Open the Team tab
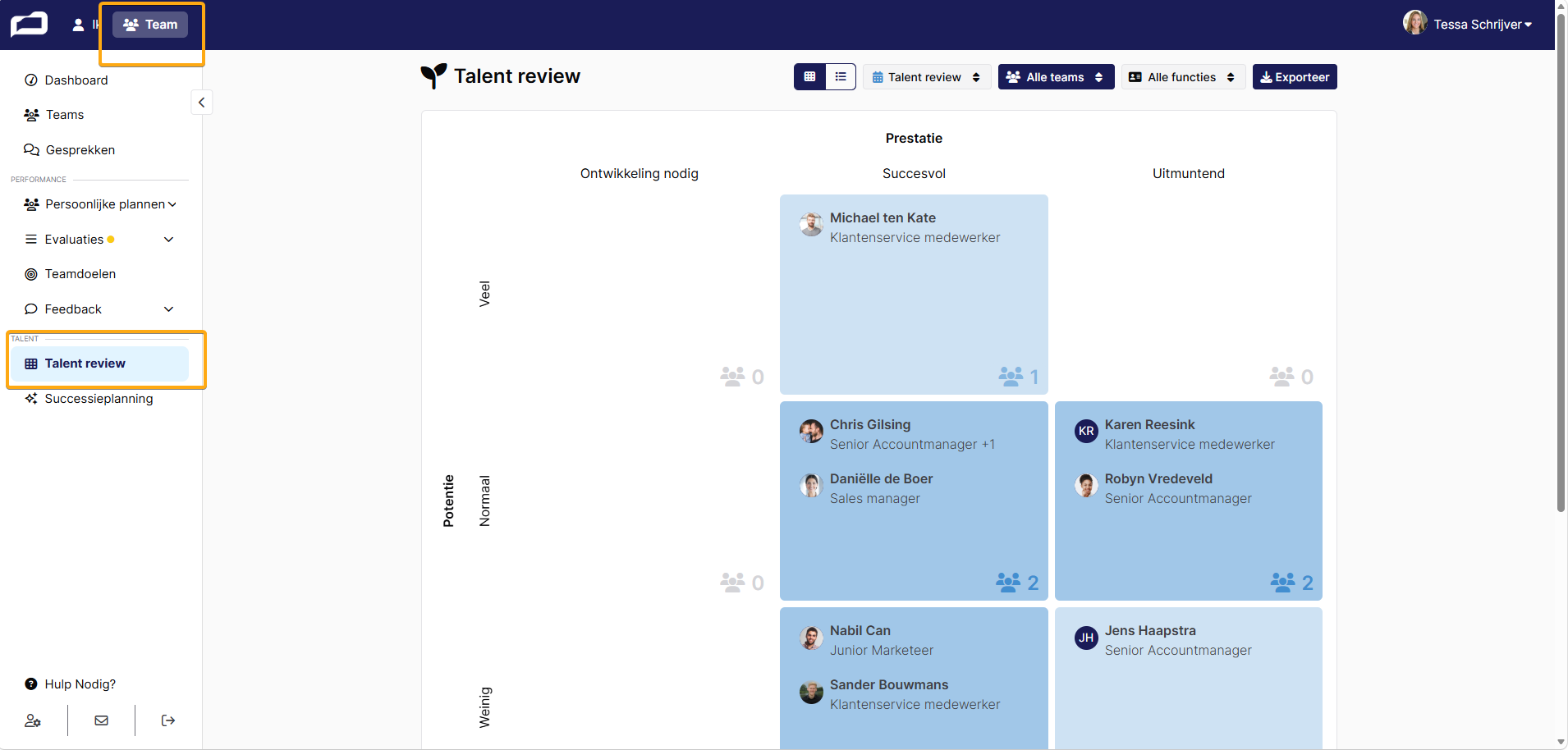1568x750 pixels. coord(150,25)
